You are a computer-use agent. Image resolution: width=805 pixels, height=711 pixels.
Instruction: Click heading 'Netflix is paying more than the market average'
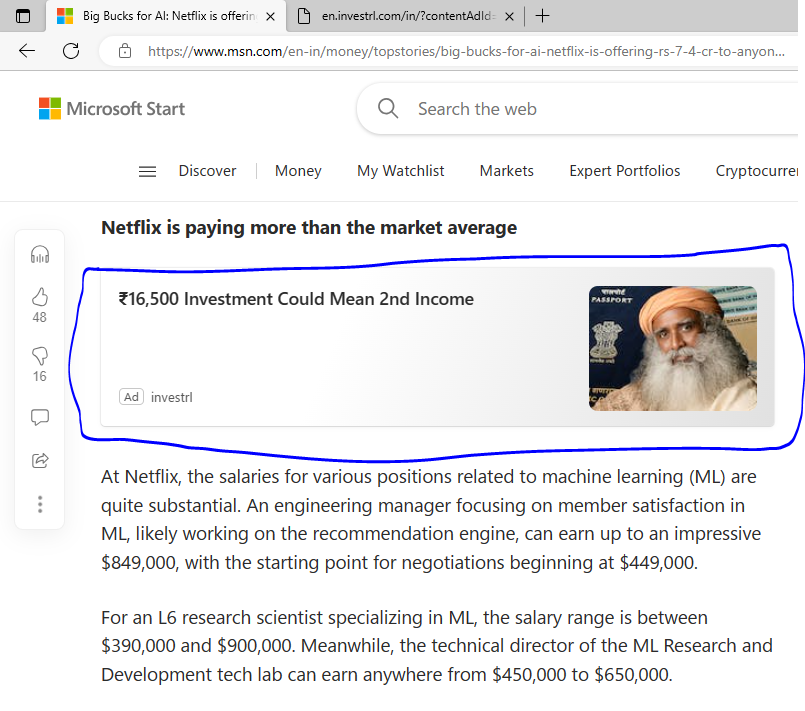[x=309, y=227]
